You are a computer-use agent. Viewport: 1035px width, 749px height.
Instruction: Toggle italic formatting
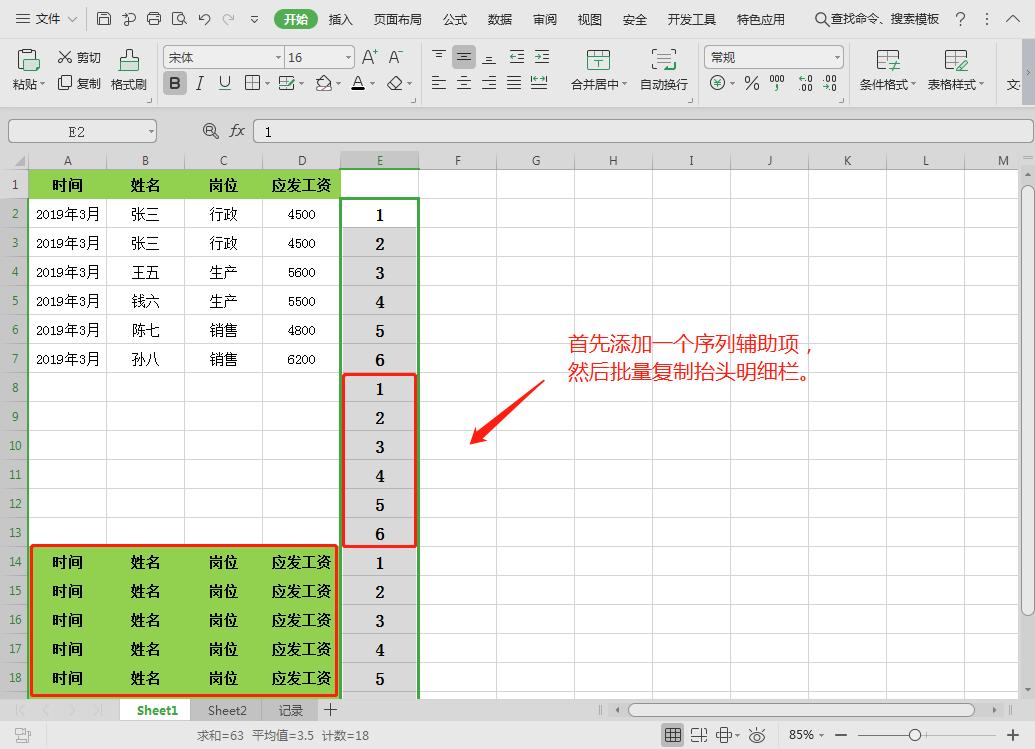tap(198, 84)
